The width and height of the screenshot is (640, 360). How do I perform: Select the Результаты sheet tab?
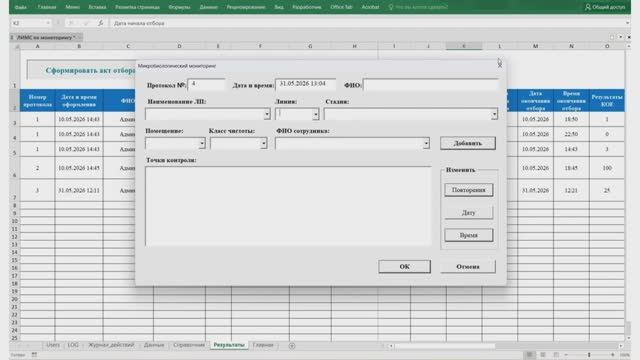[229, 345]
